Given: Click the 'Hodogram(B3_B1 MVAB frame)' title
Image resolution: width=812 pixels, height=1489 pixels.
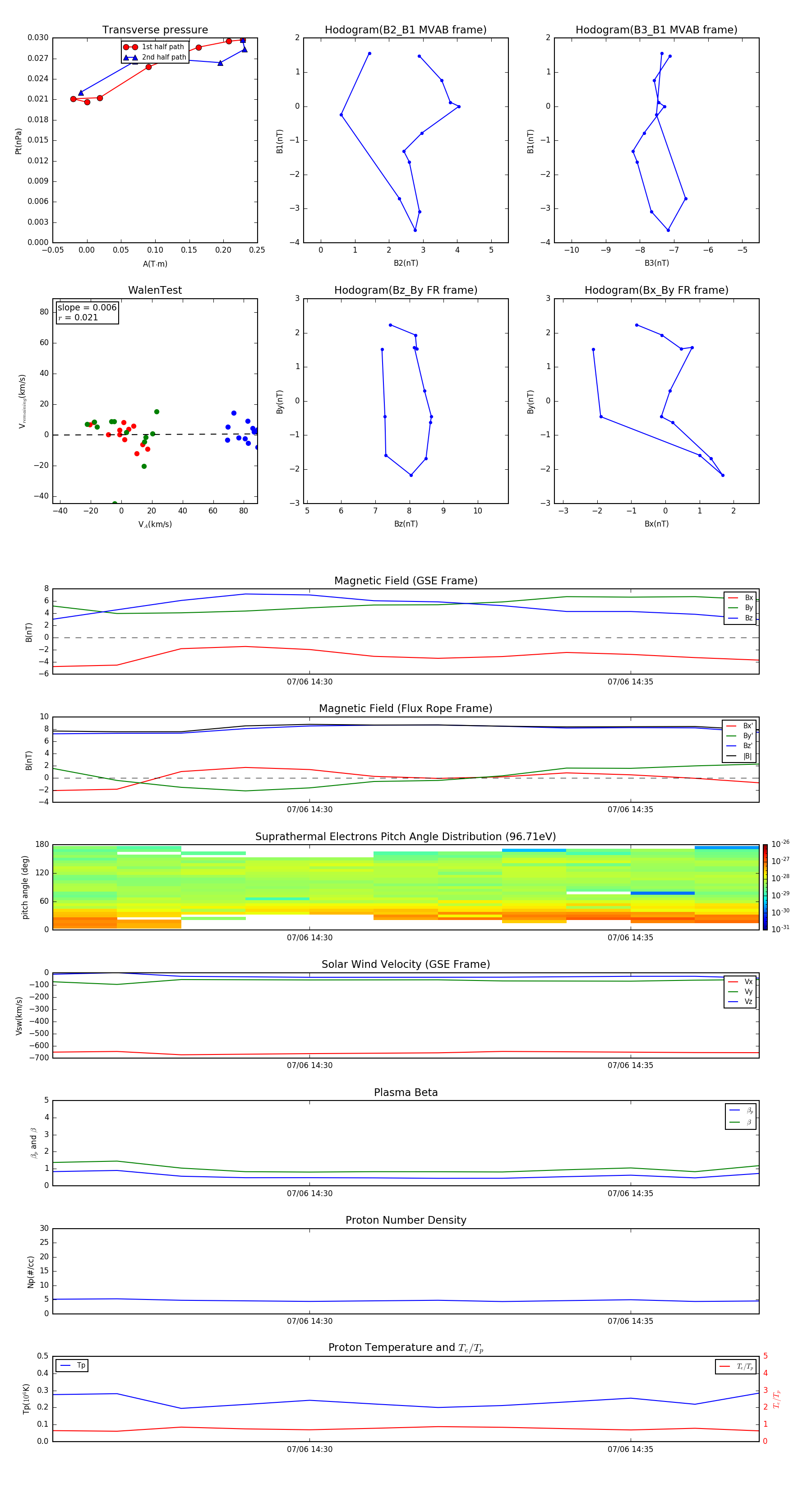Looking at the screenshot, I should (656, 30).
